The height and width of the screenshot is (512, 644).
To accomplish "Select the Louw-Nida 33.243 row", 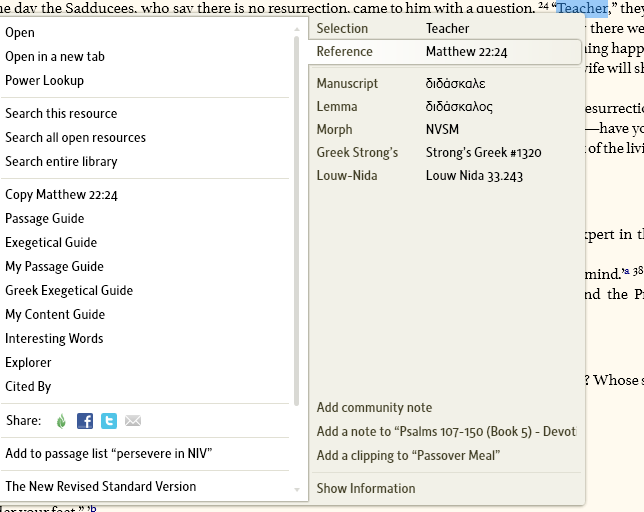I will tap(446, 176).
